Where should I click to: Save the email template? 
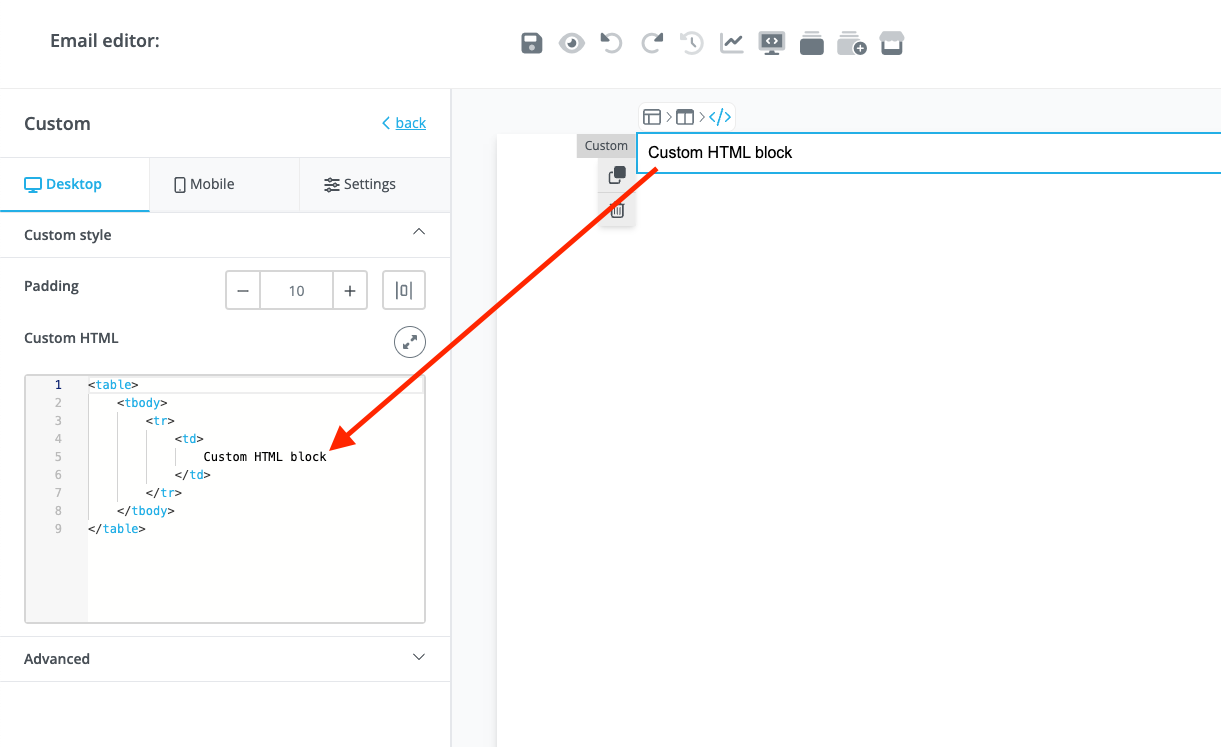(x=531, y=43)
